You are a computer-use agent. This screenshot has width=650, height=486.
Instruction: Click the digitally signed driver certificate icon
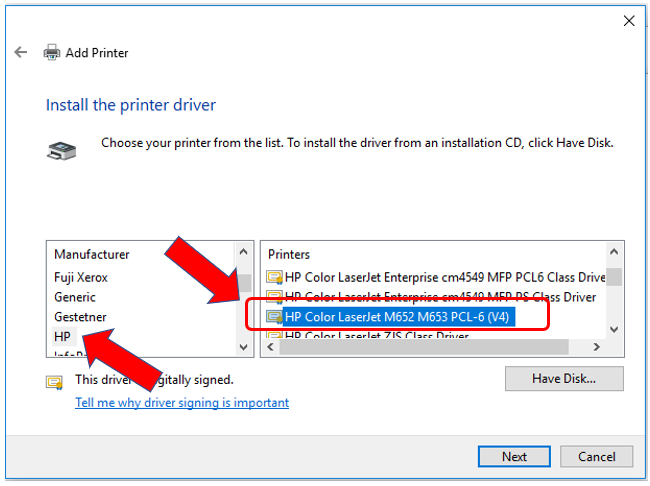(54, 381)
